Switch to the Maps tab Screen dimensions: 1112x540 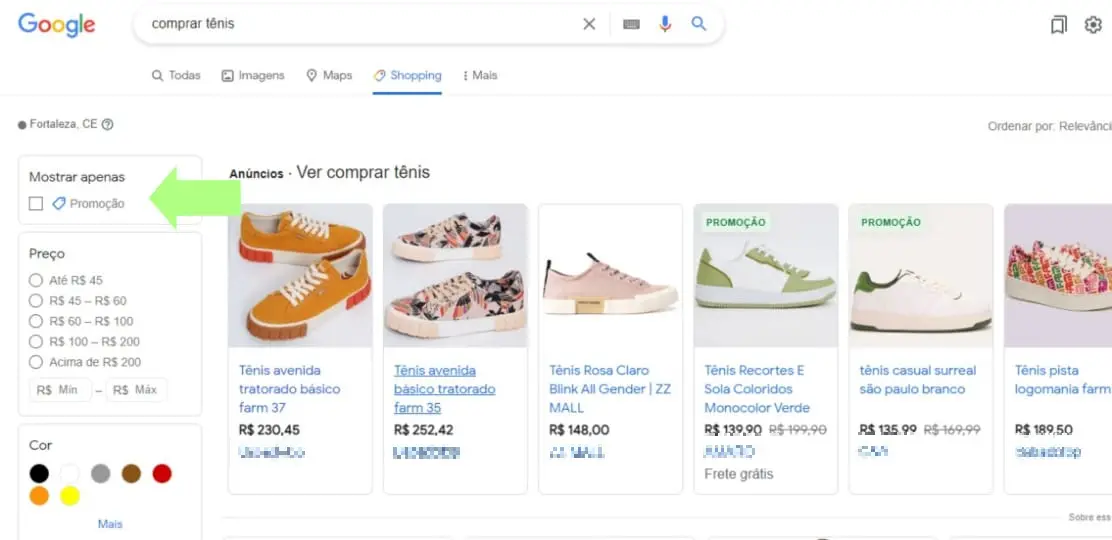pos(329,76)
